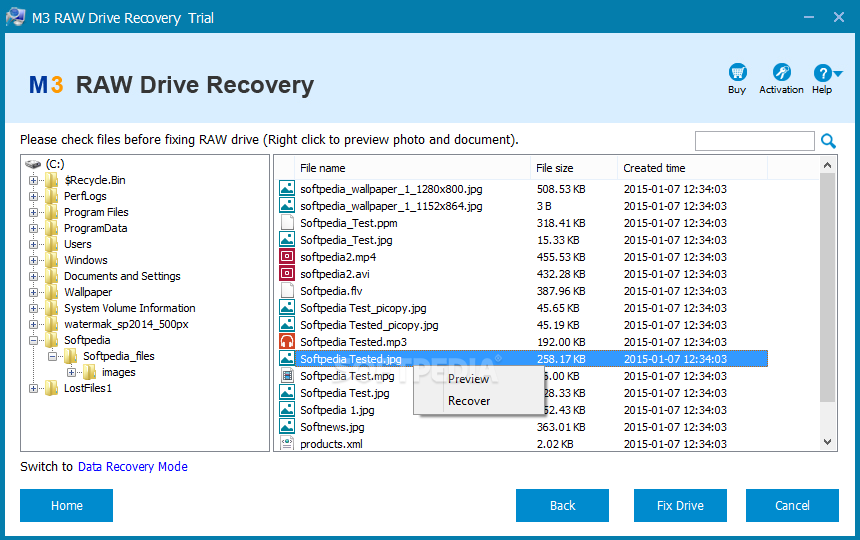Click image icon of Softpedia Test_picopy.jpg
Screen dimensions: 860x540
click(287, 308)
